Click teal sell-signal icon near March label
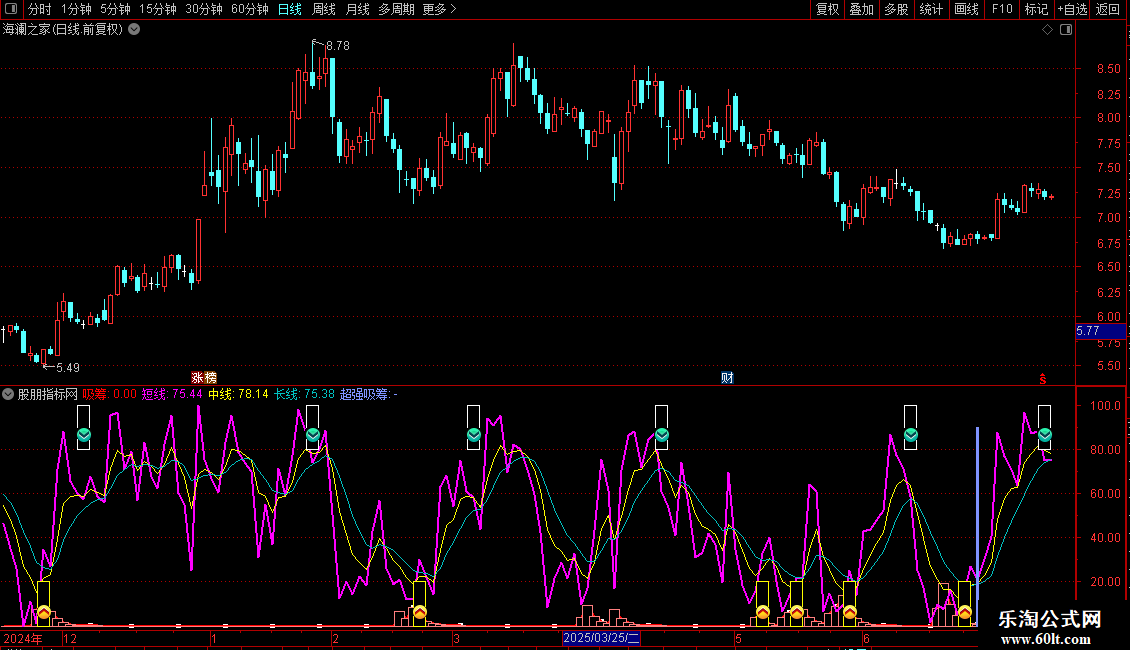1130x650 pixels. pyautogui.click(x=473, y=435)
